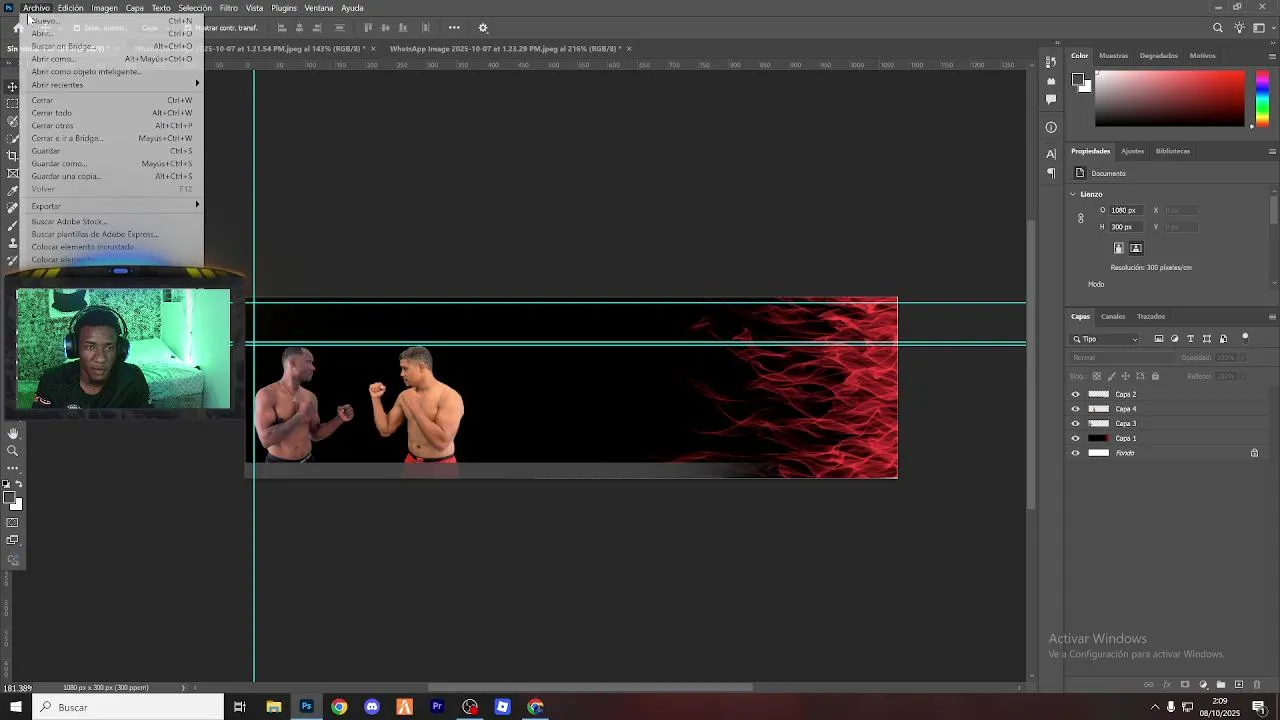Collapse the Lienzo section
Image resolution: width=1280 pixels, height=720 pixels.
tap(1074, 194)
